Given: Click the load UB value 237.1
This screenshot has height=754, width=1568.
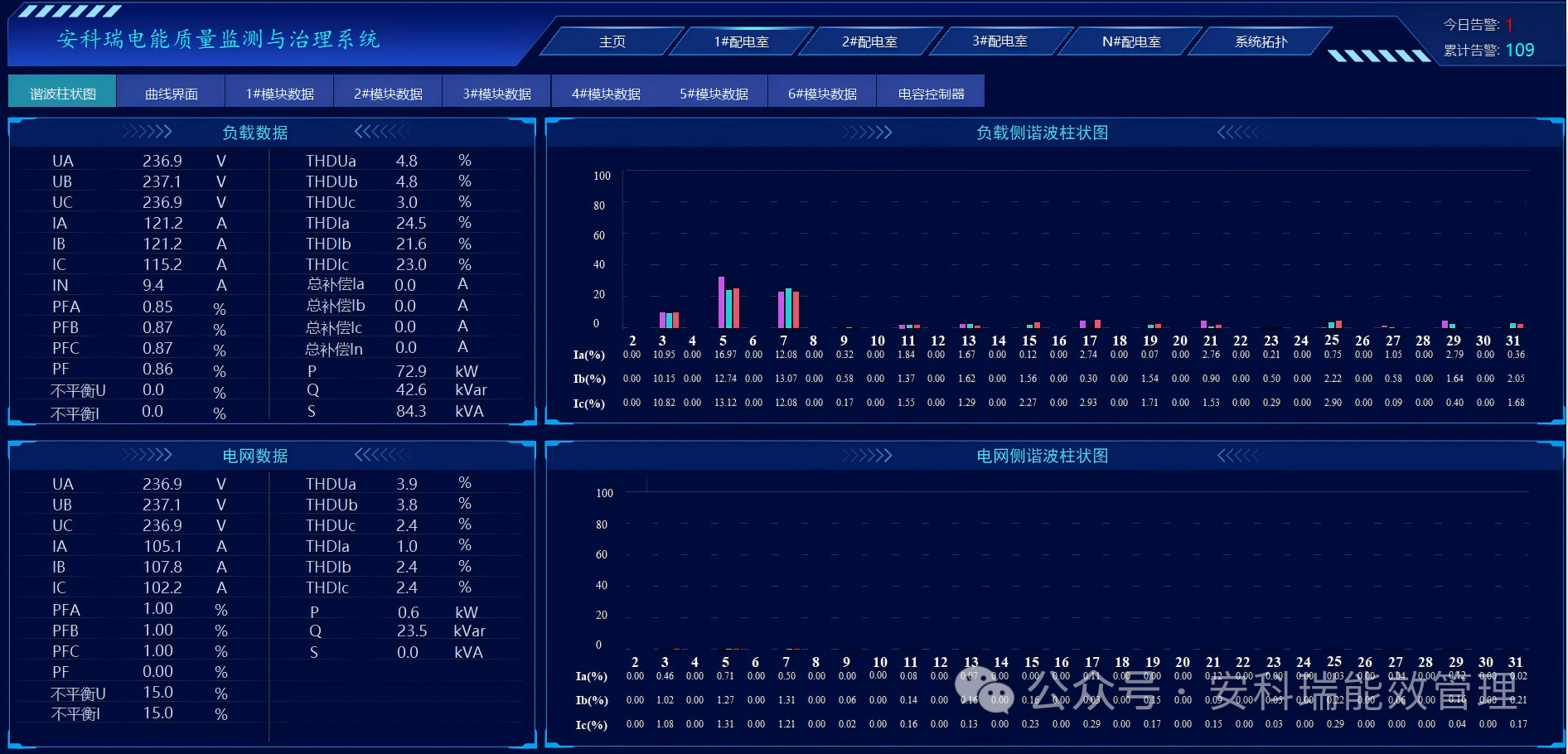Looking at the screenshot, I should point(162,181).
